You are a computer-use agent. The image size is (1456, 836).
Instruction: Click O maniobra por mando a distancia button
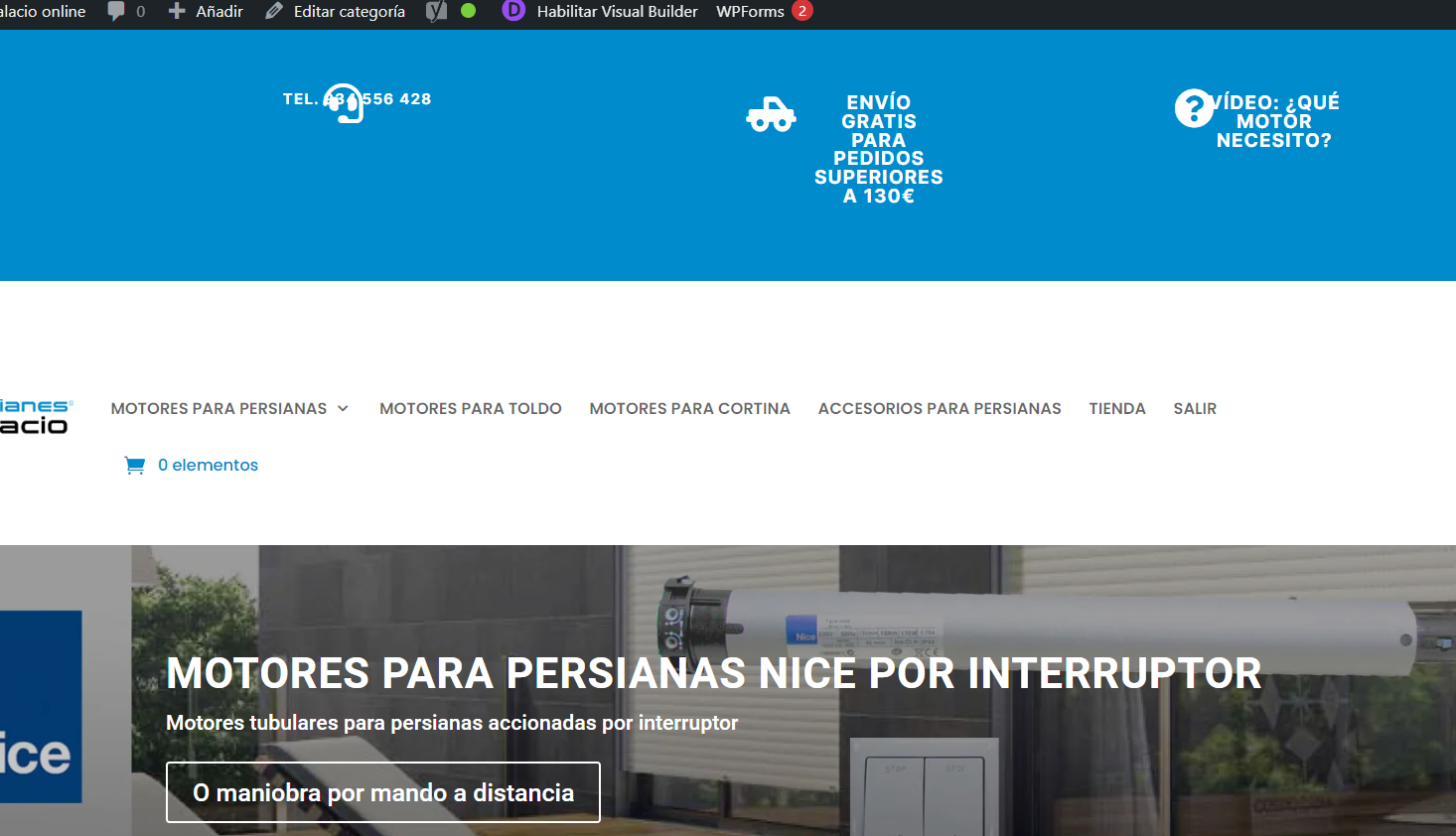click(383, 792)
